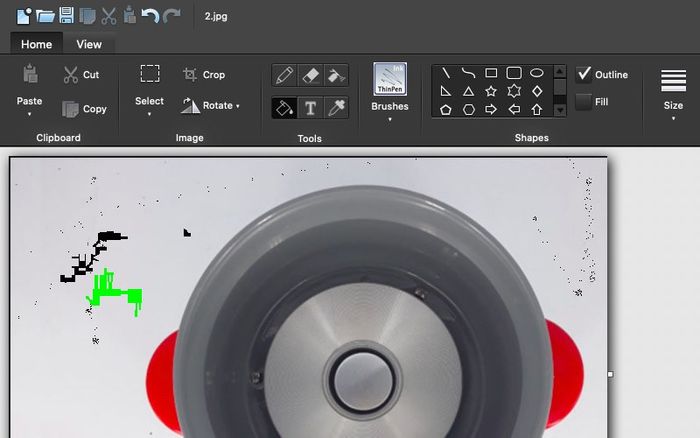Toggle the rectangular Select tool

pyautogui.click(x=150, y=74)
